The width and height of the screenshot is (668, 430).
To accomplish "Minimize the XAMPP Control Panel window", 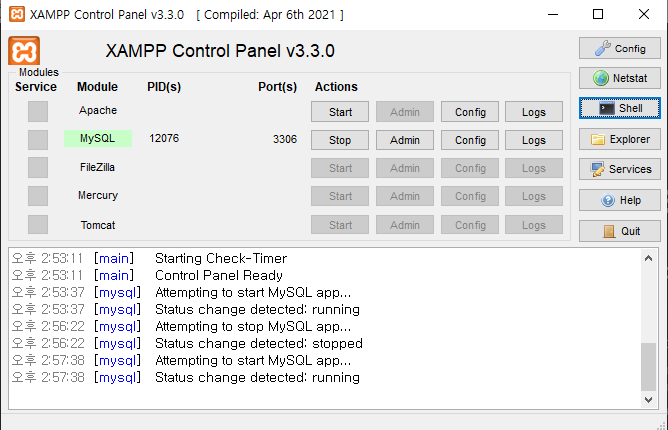I will coord(553,14).
